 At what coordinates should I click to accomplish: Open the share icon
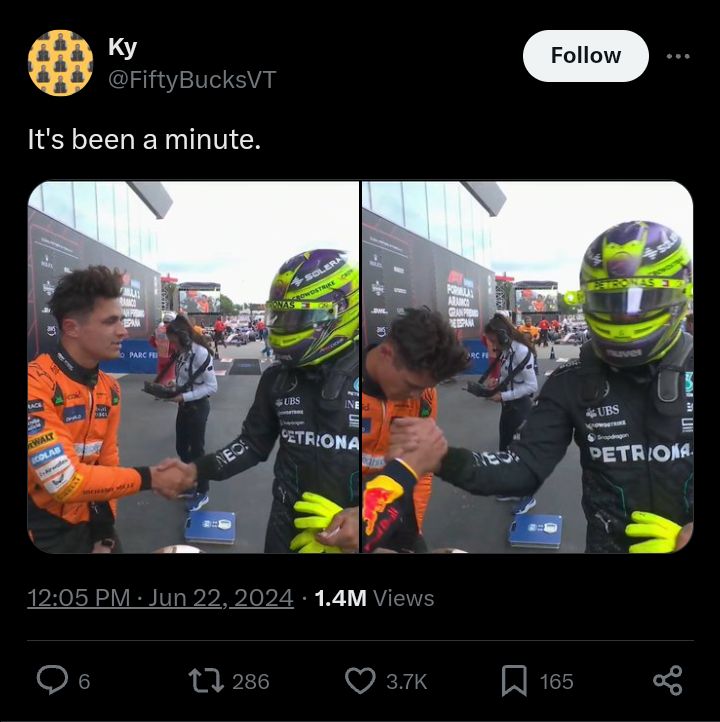pos(668,680)
